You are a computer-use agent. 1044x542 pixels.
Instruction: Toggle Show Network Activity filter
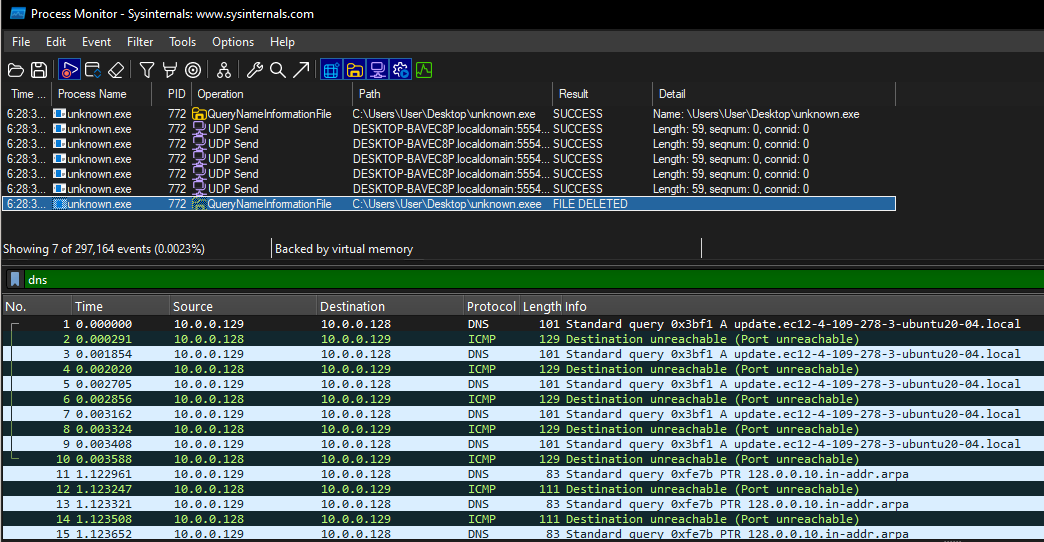[378, 70]
